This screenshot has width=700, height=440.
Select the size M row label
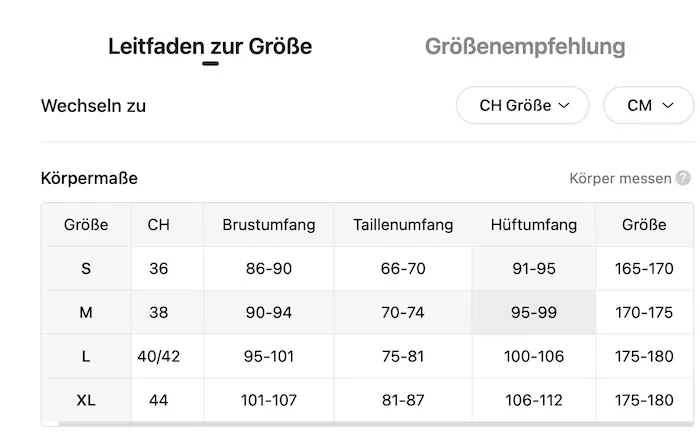[86, 312]
